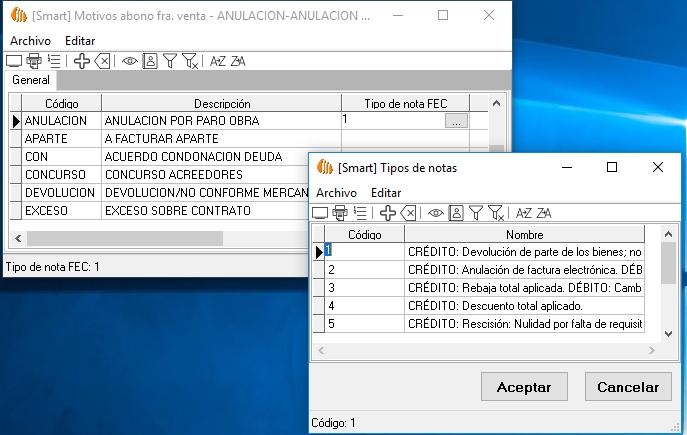This screenshot has width=687, height=435.
Task: Click the list view icon in Tipos de notas toolbar
Action: 360,213
